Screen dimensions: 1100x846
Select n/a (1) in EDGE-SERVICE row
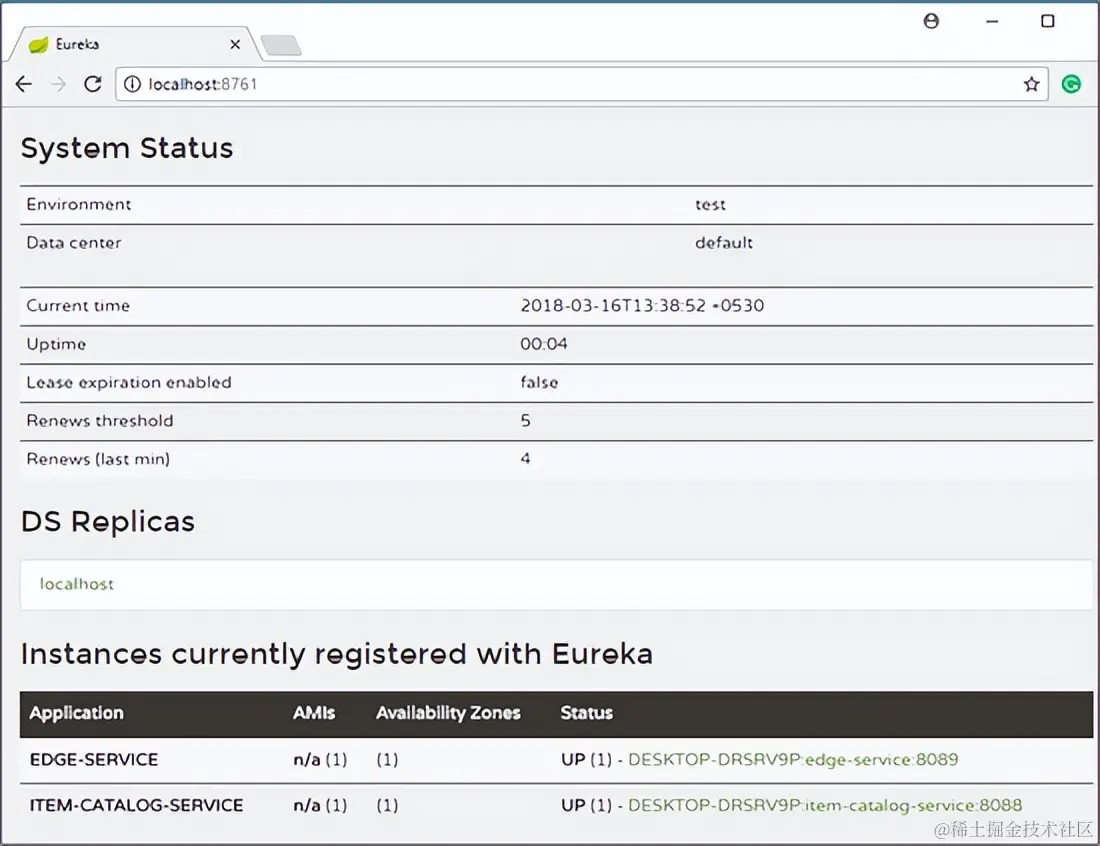(320, 760)
